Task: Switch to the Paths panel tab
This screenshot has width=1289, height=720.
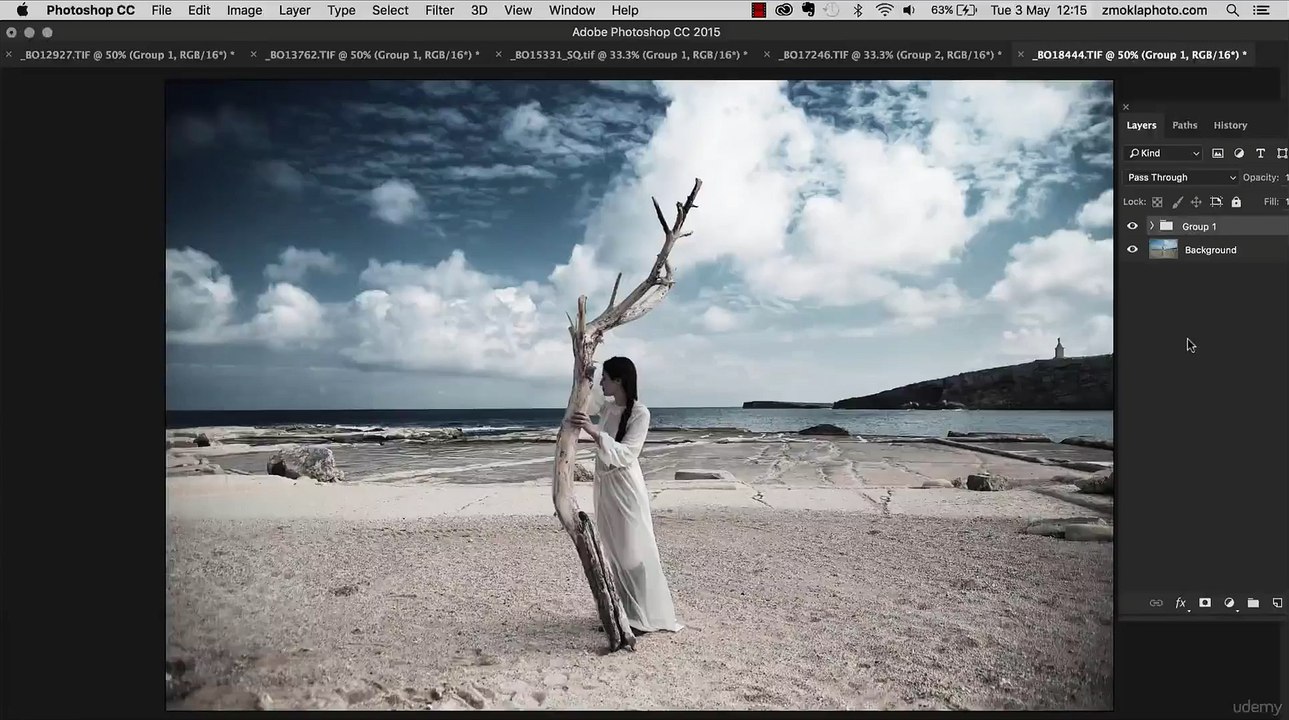Action: tap(1185, 125)
